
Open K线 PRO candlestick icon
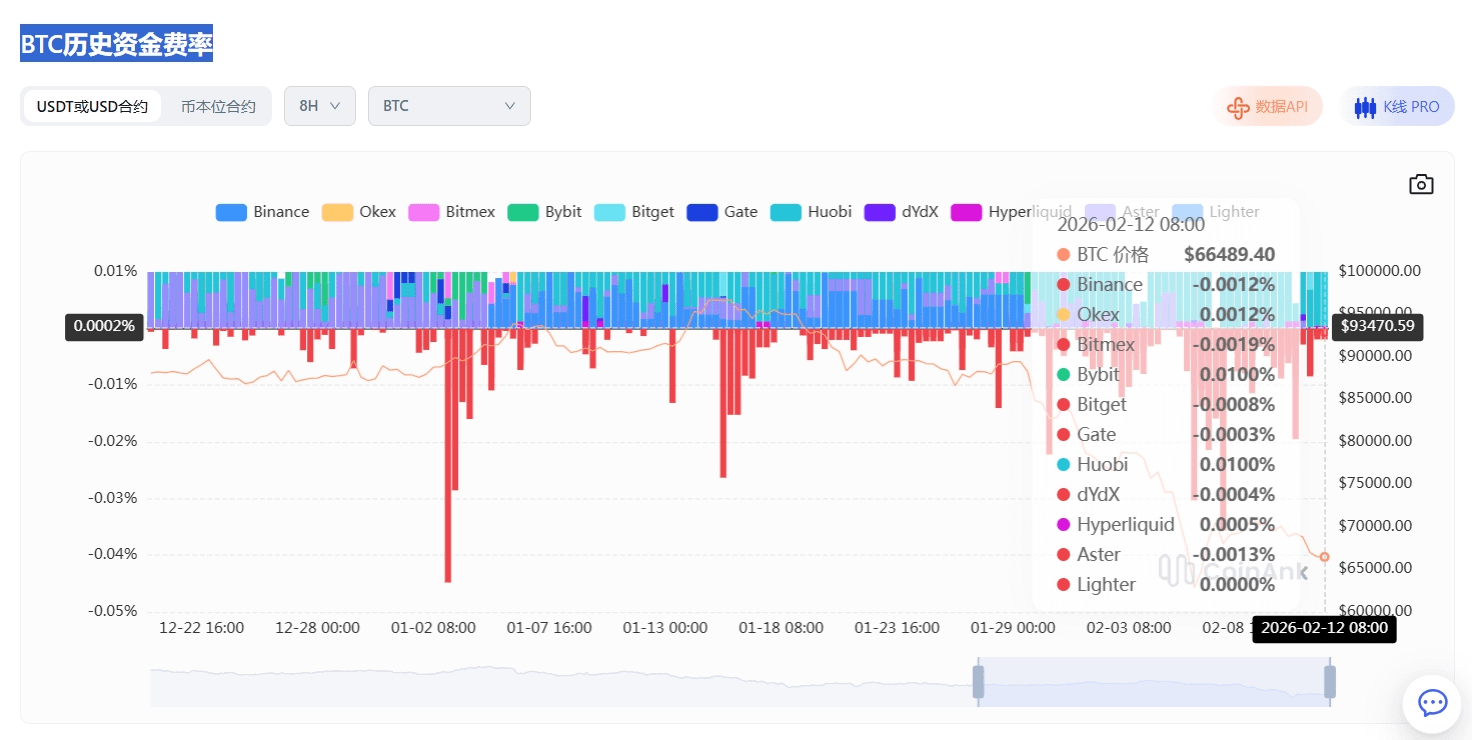(x=1365, y=107)
